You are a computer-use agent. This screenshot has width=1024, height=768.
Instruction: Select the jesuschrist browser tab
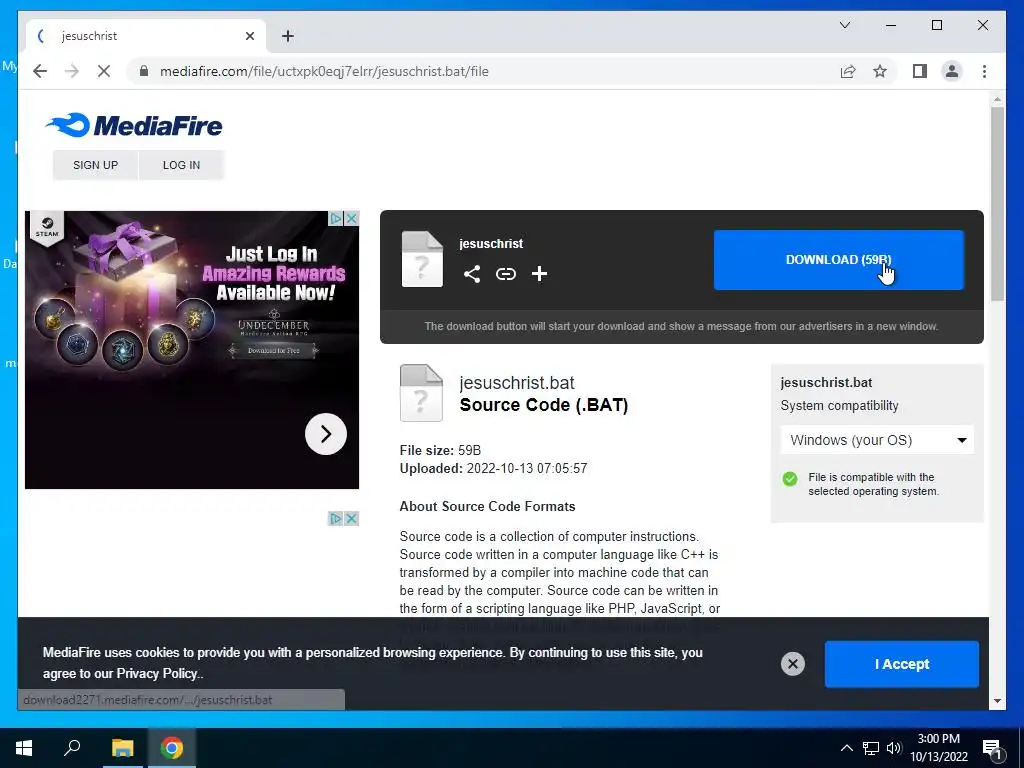(x=145, y=36)
